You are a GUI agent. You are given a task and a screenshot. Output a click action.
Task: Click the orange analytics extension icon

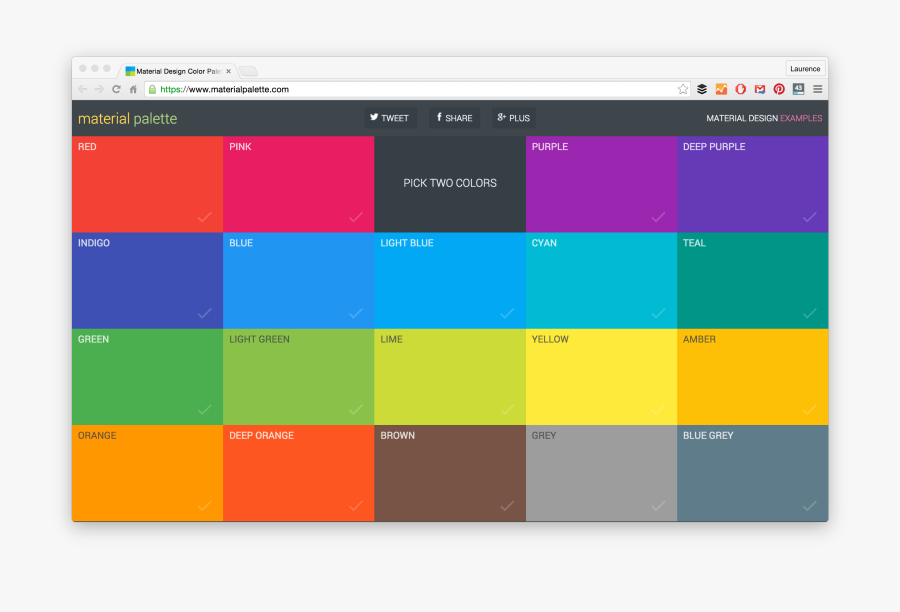click(x=721, y=89)
